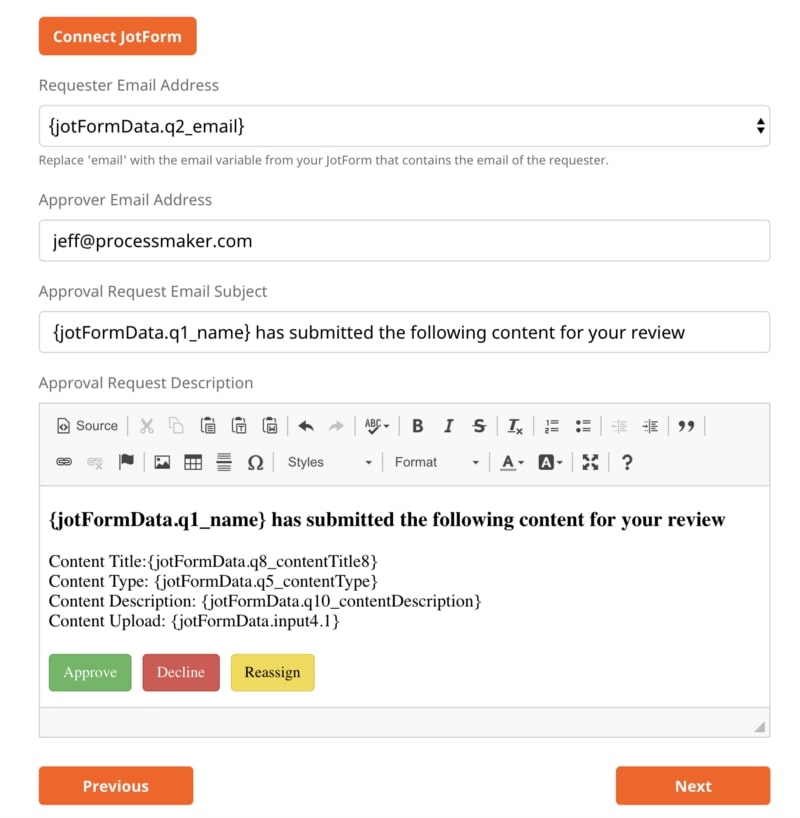This screenshot has height=818, width=800.
Task: Click the Approver Email Address field
Action: (x=404, y=241)
